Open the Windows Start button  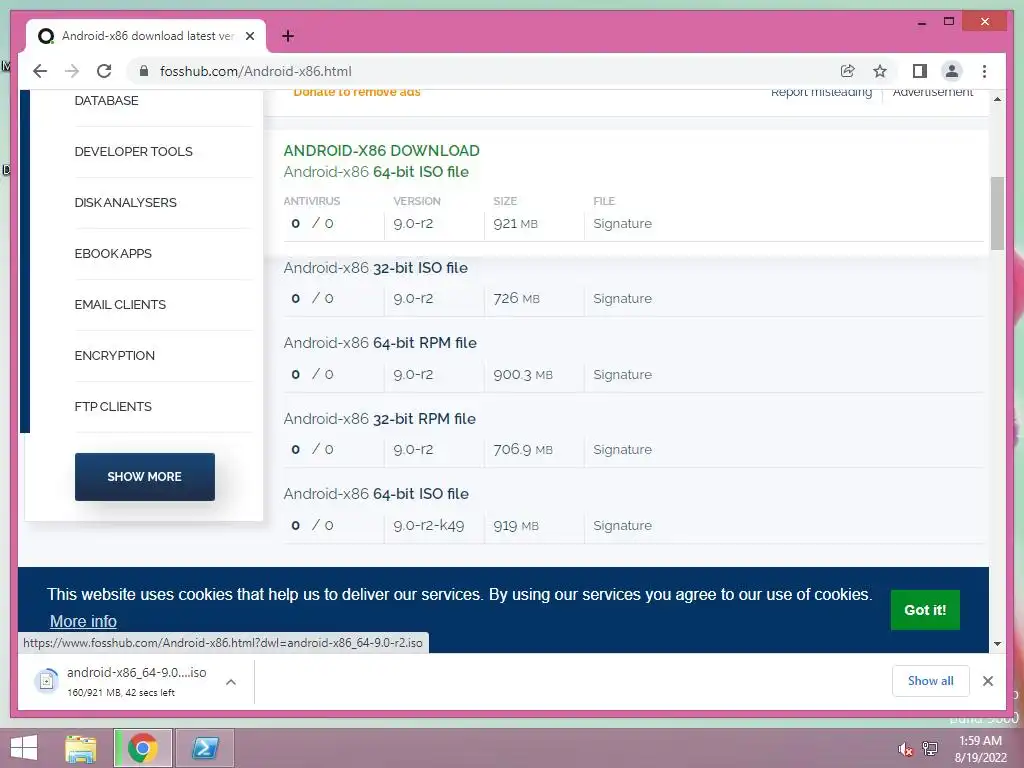tap(24, 748)
